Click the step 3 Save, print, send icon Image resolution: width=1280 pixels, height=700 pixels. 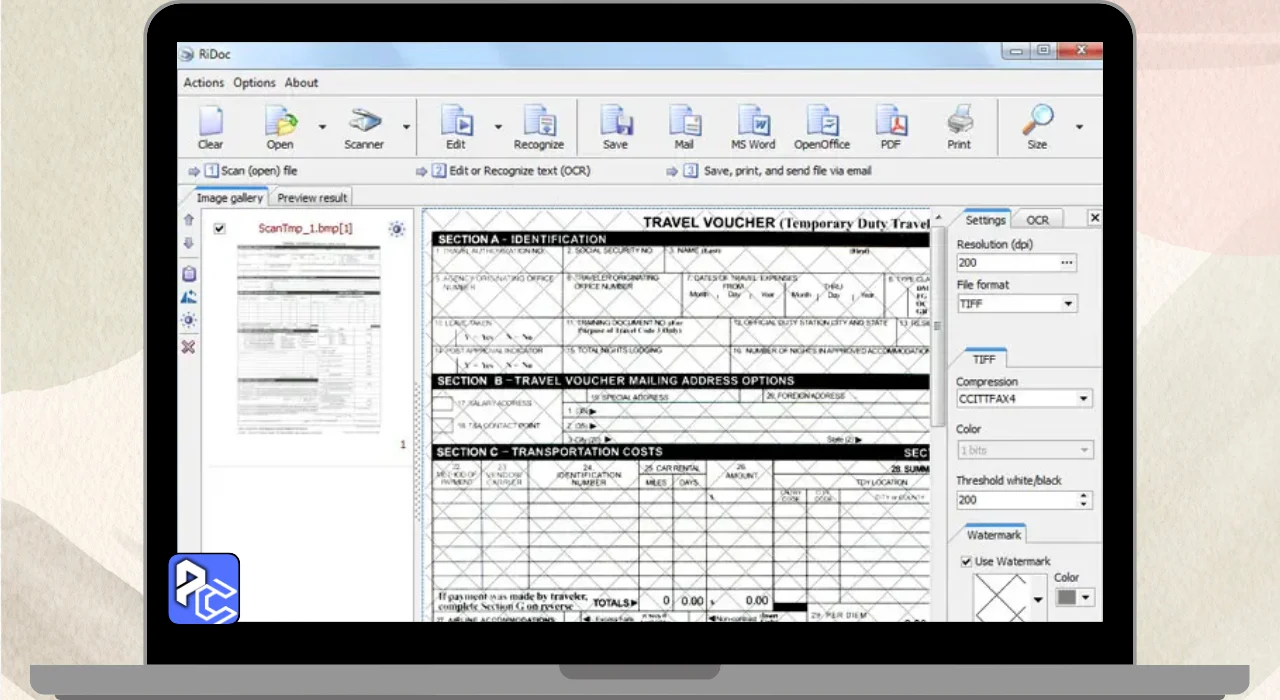(690, 171)
